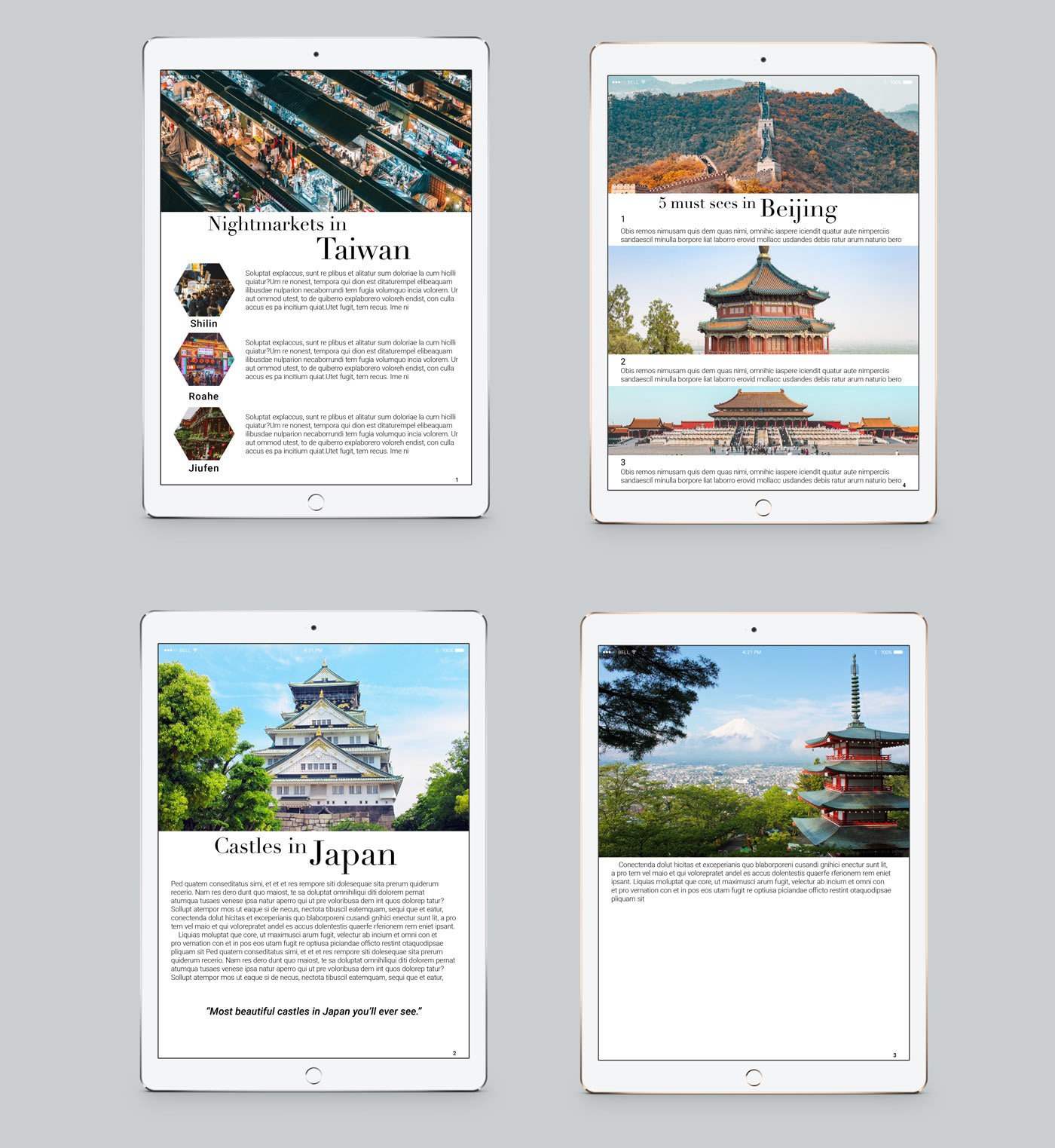Click the large 'Beijing' title
The height and width of the screenshot is (1148, 1055).
tap(799, 208)
